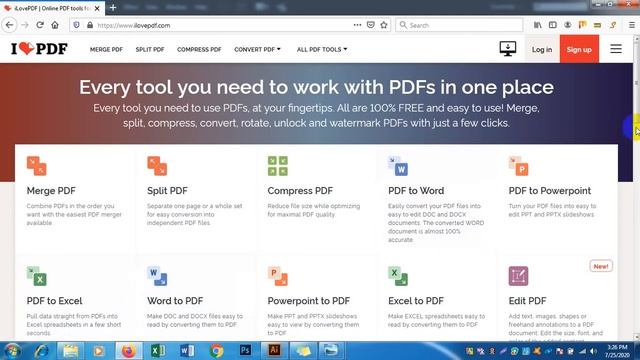The height and width of the screenshot is (360, 640).
Task: Open the PDF to Word tool icon
Action: tap(398, 166)
